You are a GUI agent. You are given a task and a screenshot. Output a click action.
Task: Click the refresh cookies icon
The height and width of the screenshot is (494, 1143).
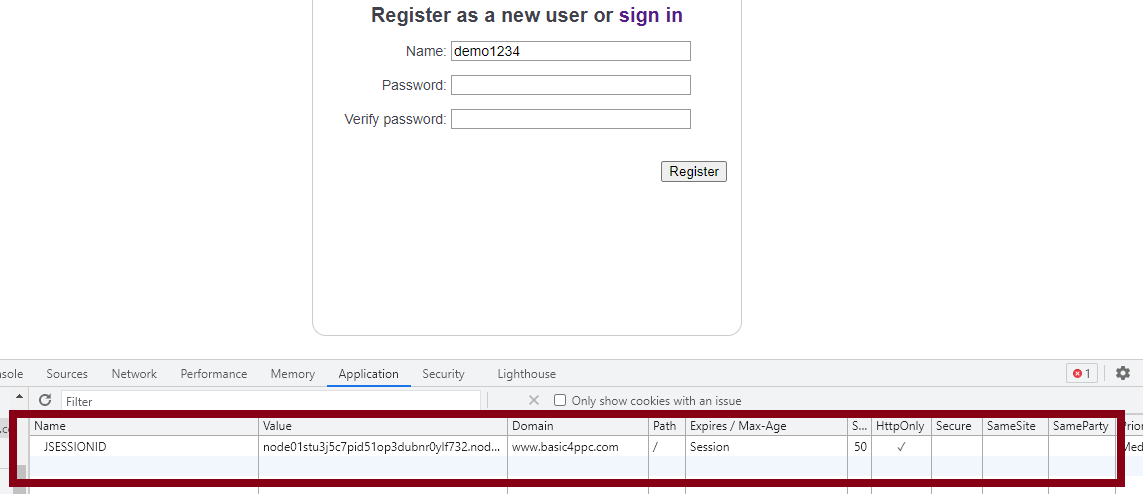(x=45, y=400)
